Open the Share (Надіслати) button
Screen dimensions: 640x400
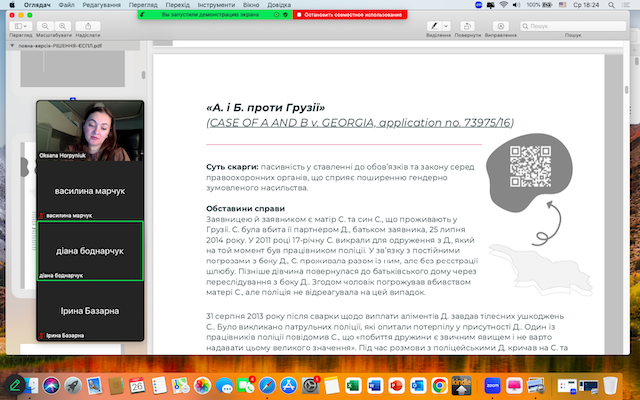pyautogui.click(x=88, y=26)
